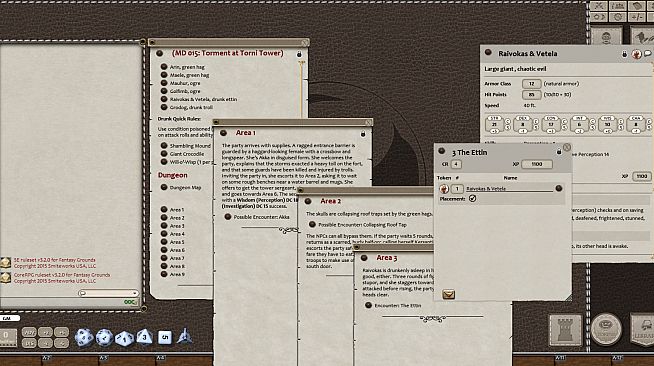Click the 5E ruleset chat icon
The width and height of the screenshot is (654, 366).
pos(5,263)
